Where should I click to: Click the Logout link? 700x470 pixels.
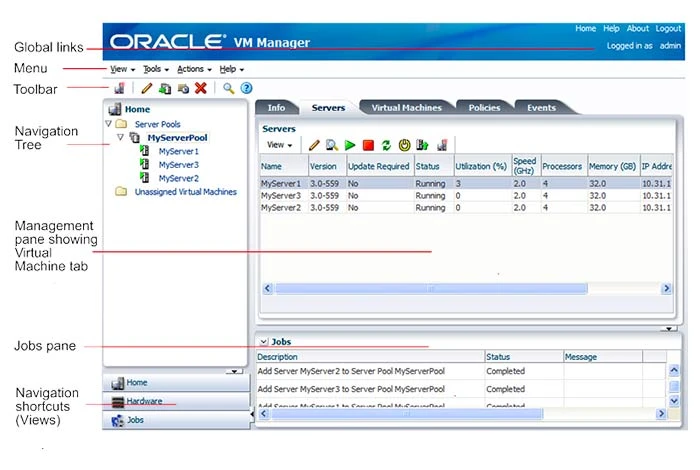(x=668, y=29)
